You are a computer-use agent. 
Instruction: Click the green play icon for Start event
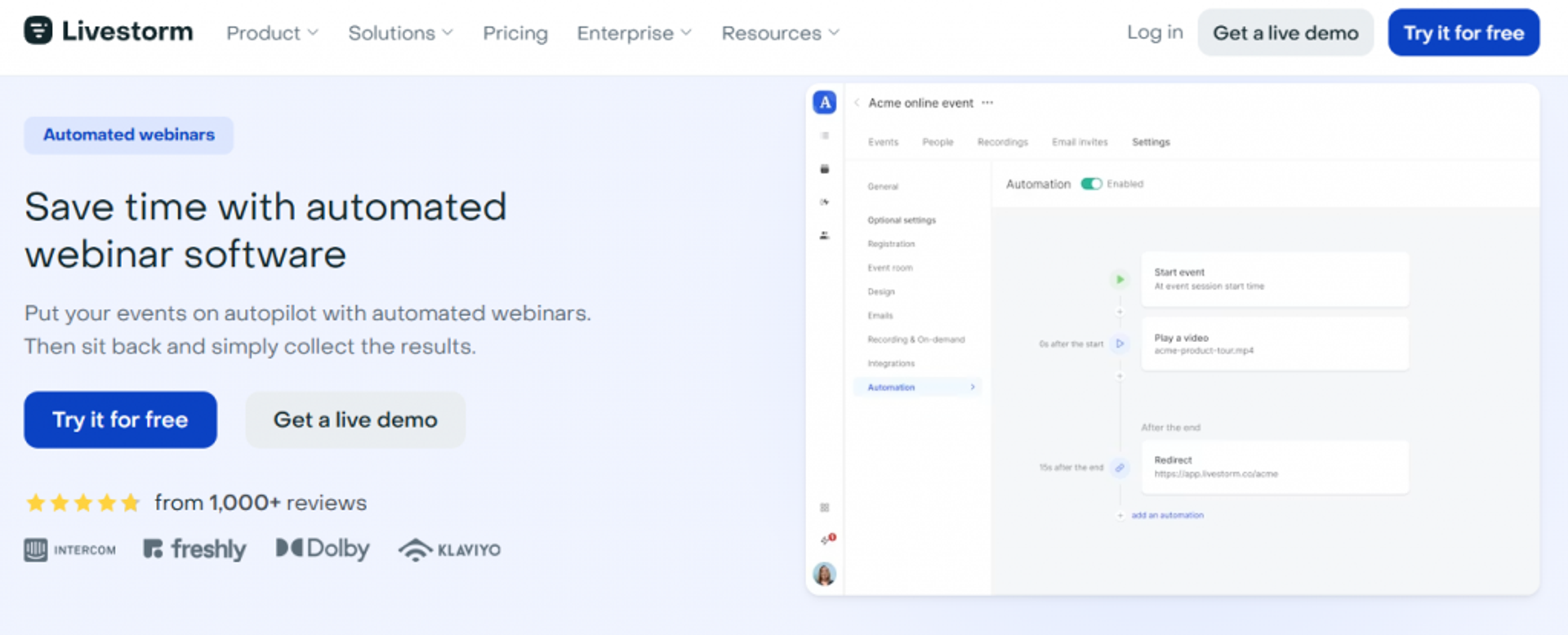pyautogui.click(x=1120, y=279)
